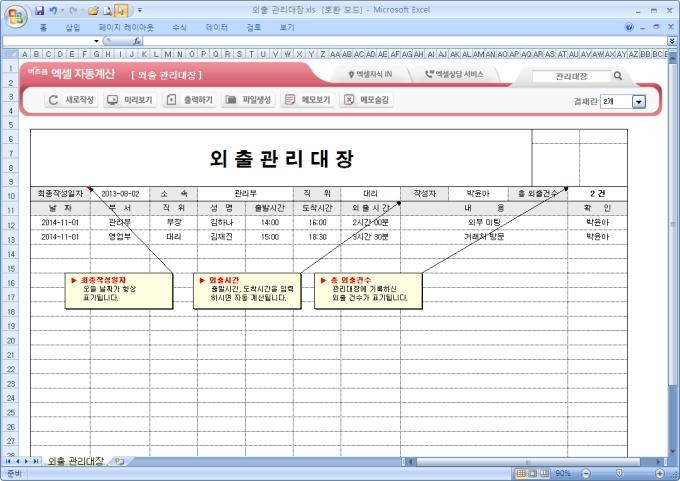Open the 수식 ribbon tab
The image size is (680, 481).
[x=179, y=27]
